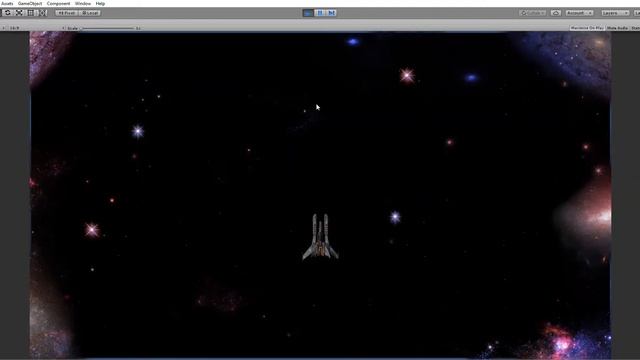Open the Window menu
This screenshot has height=360, width=640.
[83, 3]
